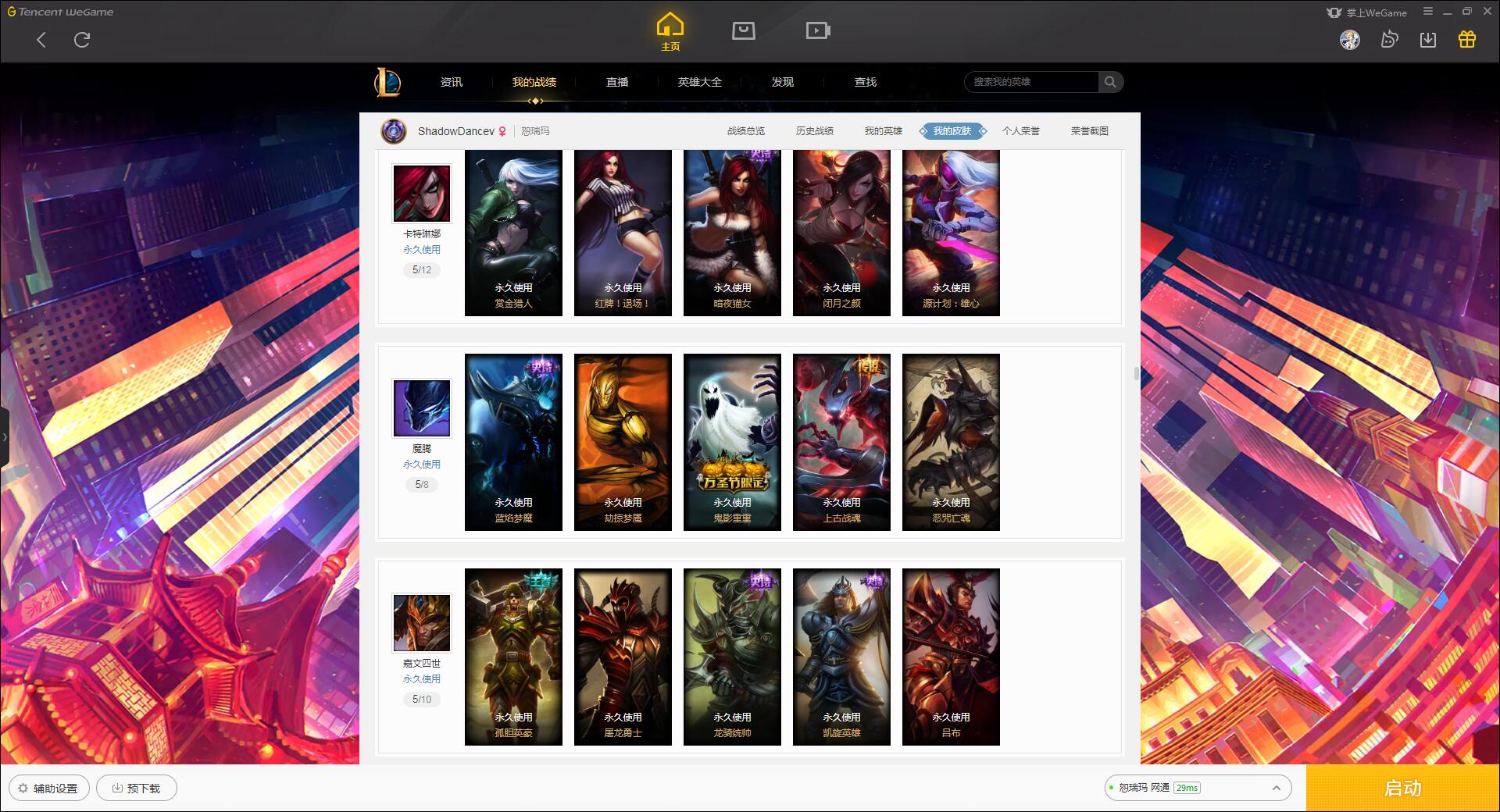Open the share/forward icon next to the avatar
The height and width of the screenshot is (812, 1500).
[x=1389, y=40]
